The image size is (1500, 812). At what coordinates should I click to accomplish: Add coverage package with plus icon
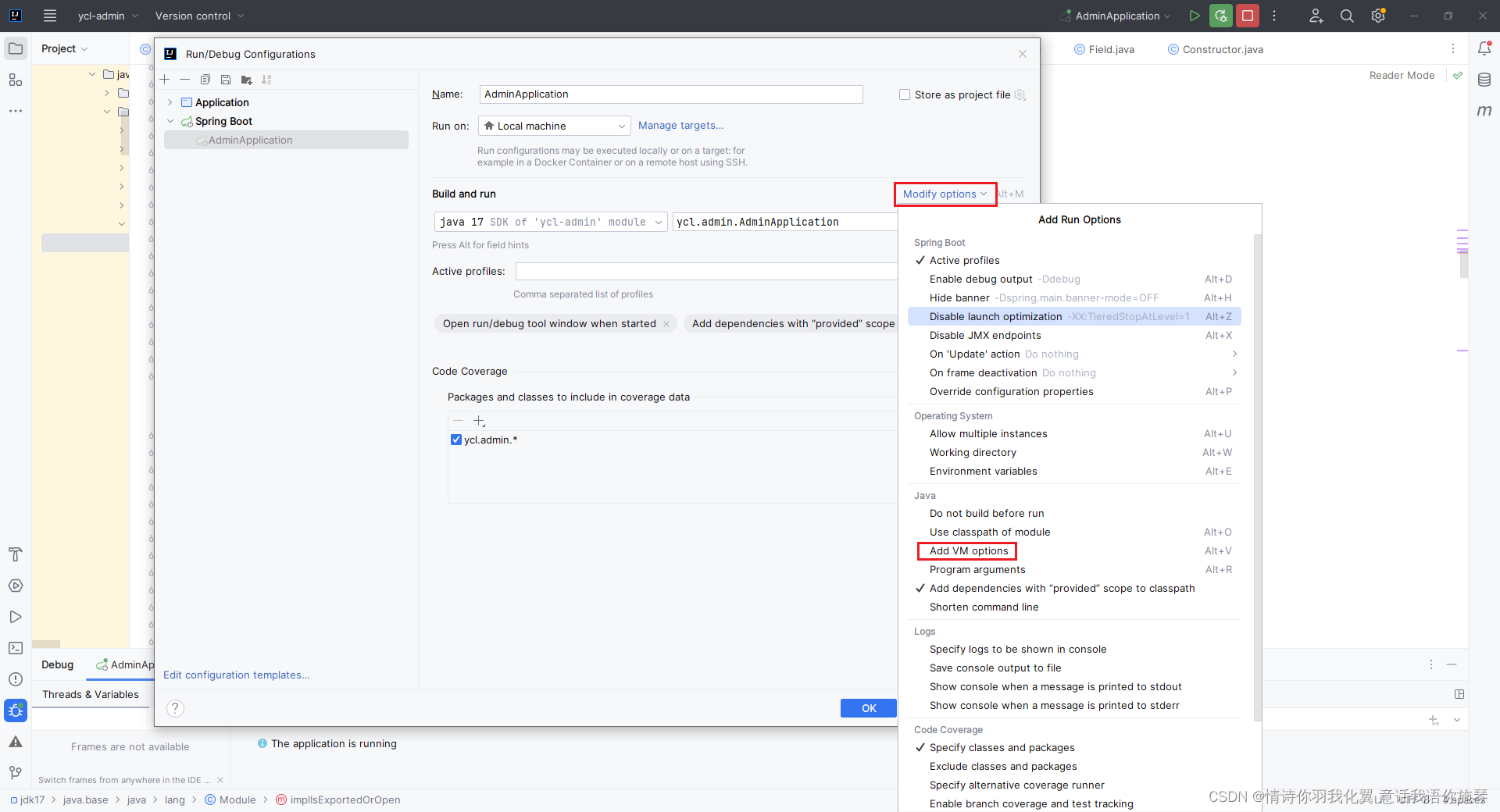point(480,421)
